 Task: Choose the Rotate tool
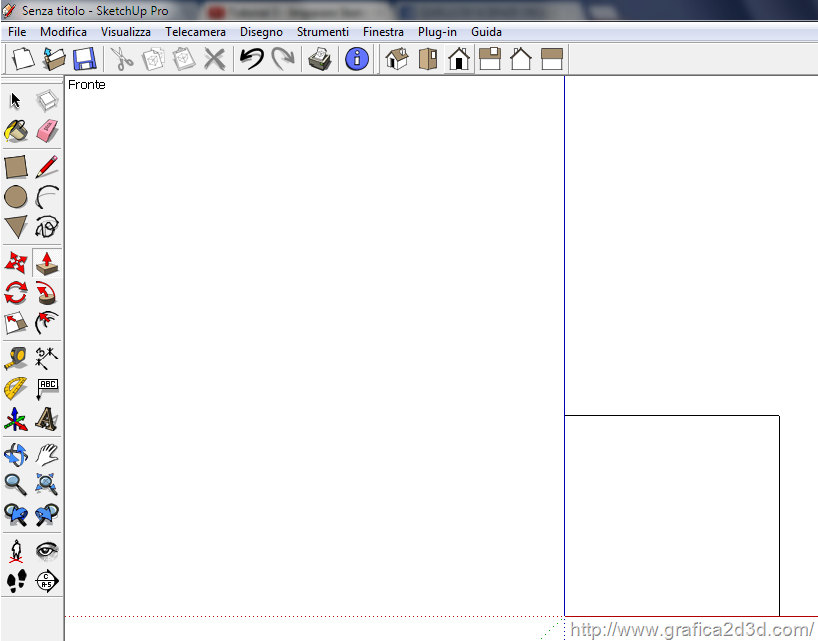click(x=16, y=293)
